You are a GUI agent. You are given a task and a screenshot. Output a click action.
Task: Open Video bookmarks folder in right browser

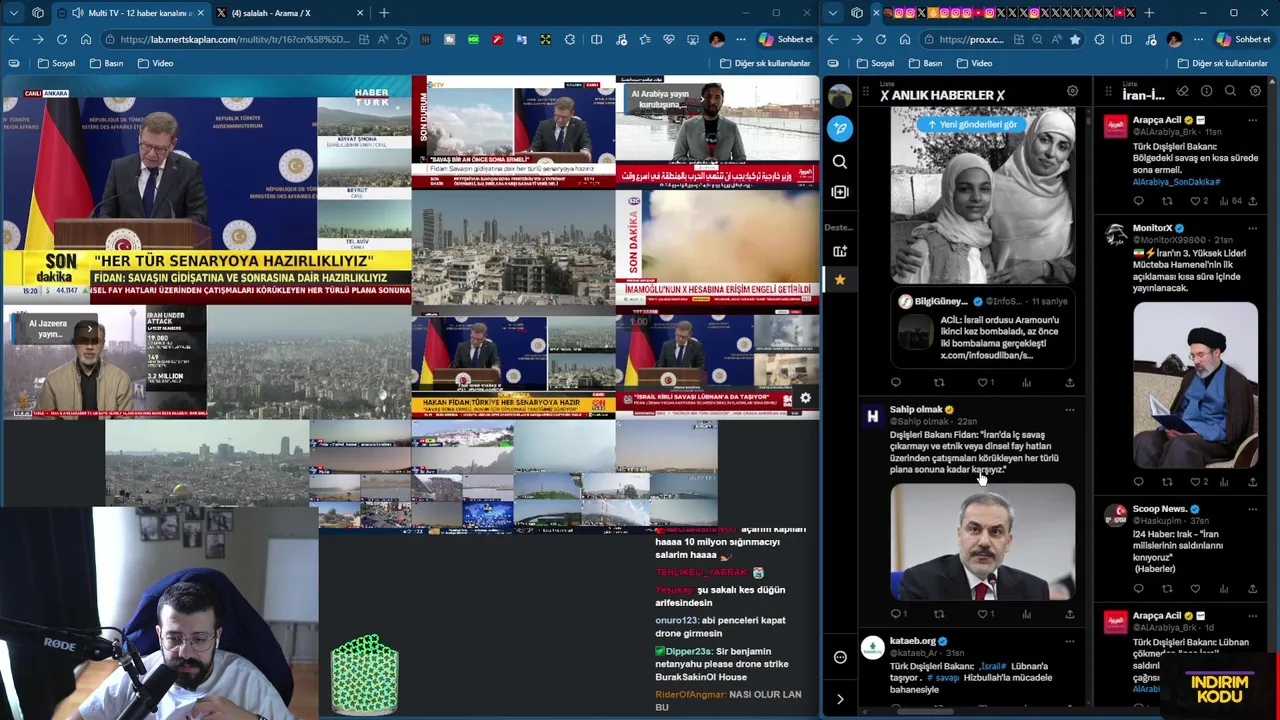pyautogui.click(x=974, y=63)
